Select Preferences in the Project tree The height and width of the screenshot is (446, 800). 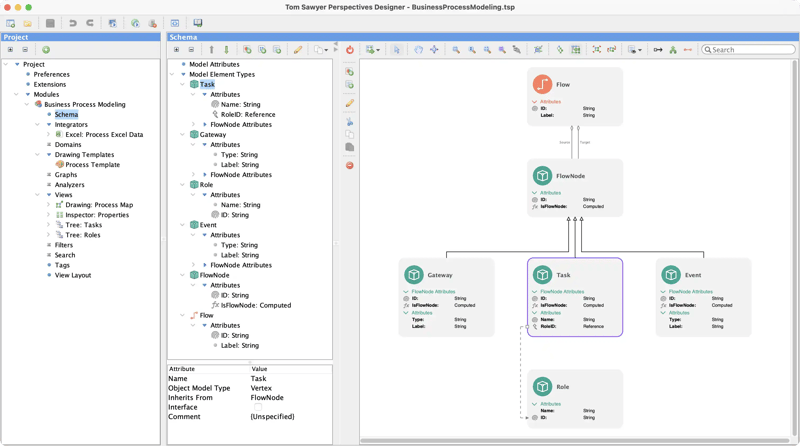[x=52, y=75]
